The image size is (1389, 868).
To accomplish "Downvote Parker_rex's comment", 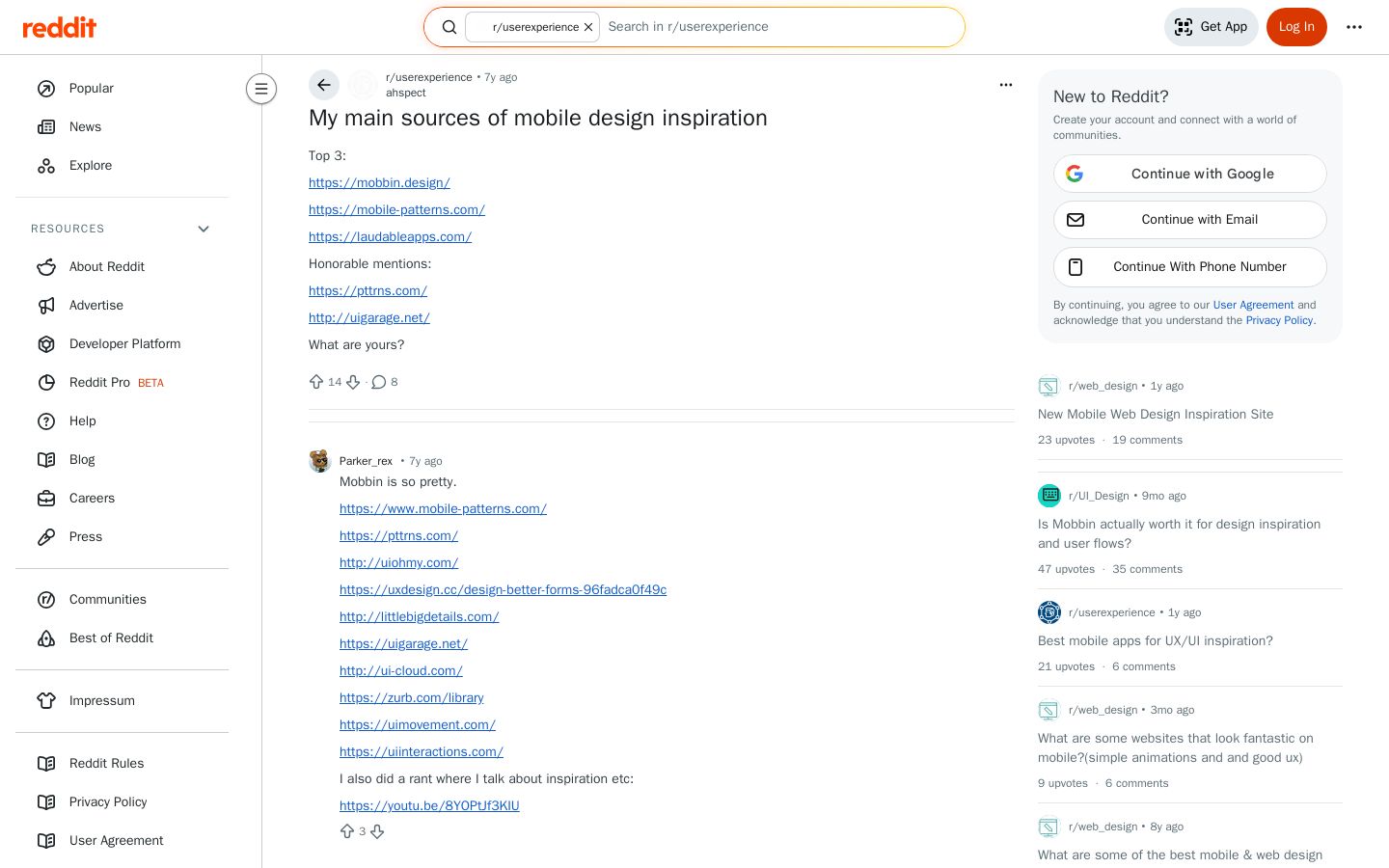I will click(x=377, y=831).
